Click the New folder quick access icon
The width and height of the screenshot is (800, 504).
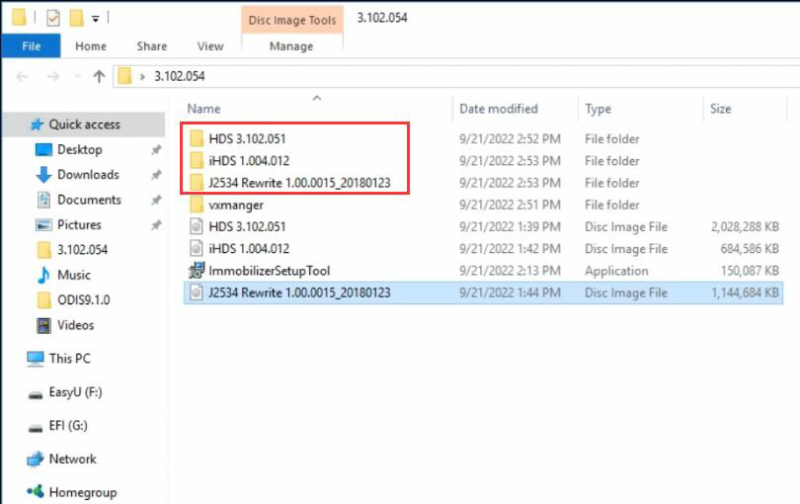[x=77, y=18]
